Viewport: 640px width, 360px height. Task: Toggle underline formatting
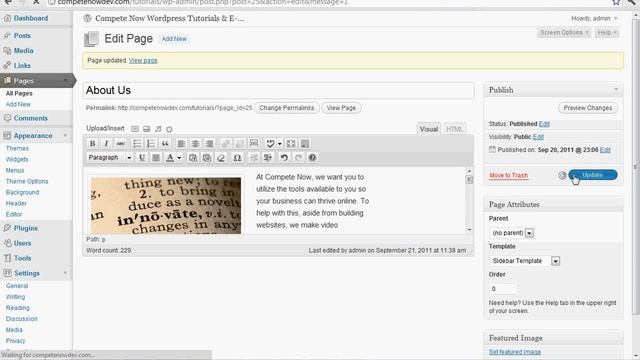(142, 158)
